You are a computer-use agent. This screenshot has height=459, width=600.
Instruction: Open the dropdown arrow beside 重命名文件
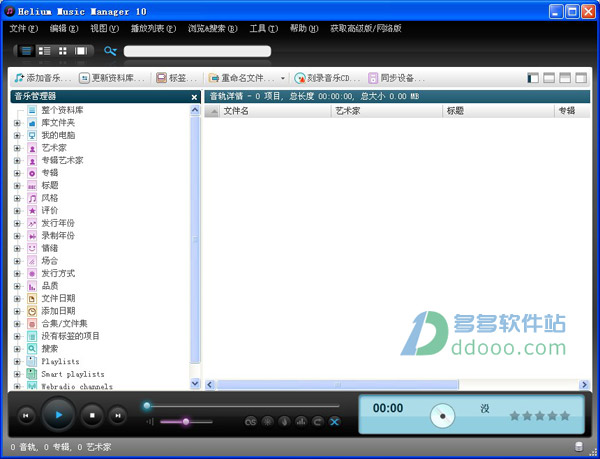[283, 78]
